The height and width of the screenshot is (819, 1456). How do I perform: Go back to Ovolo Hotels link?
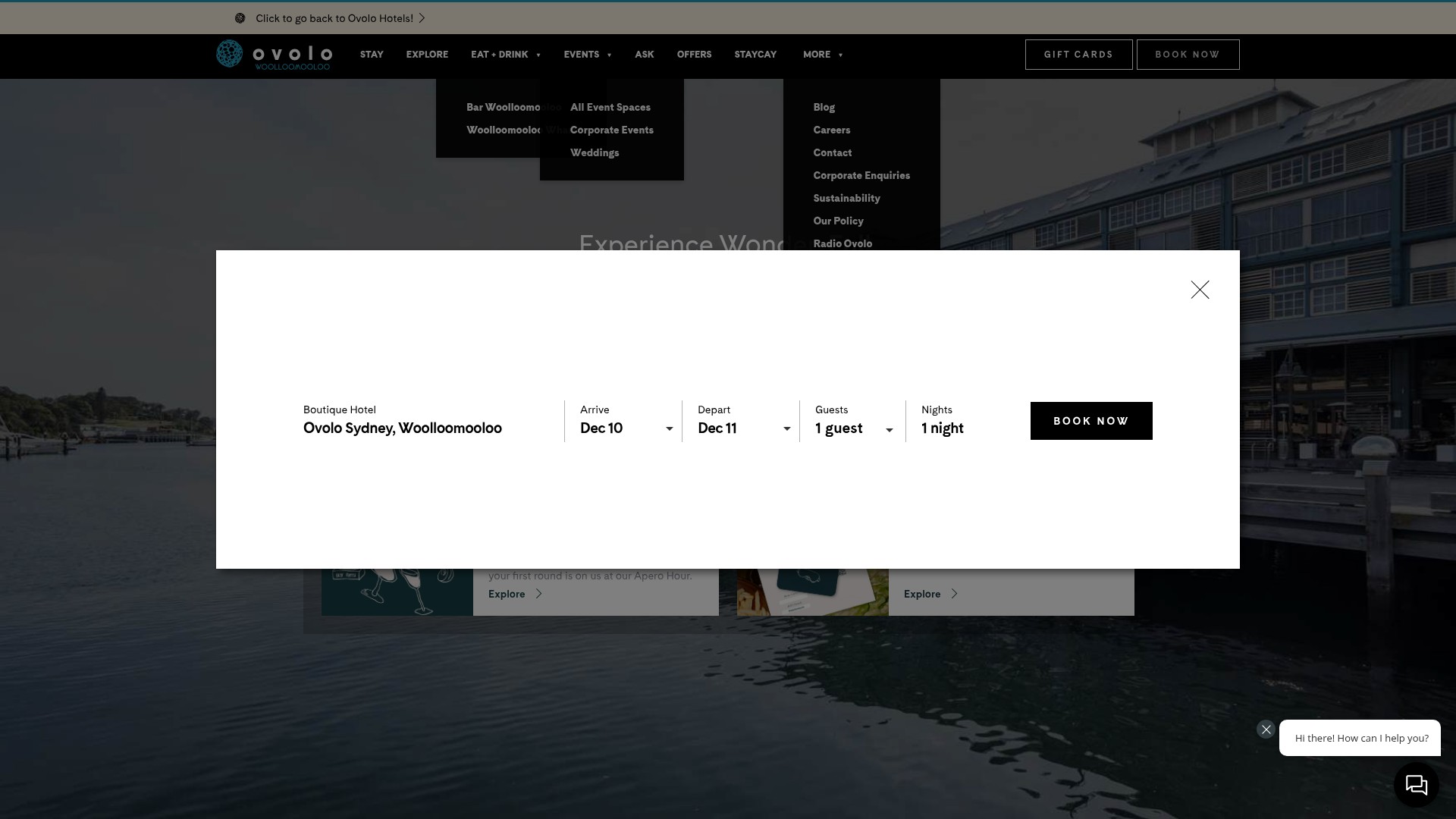pyautogui.click(x=334, y=18)
